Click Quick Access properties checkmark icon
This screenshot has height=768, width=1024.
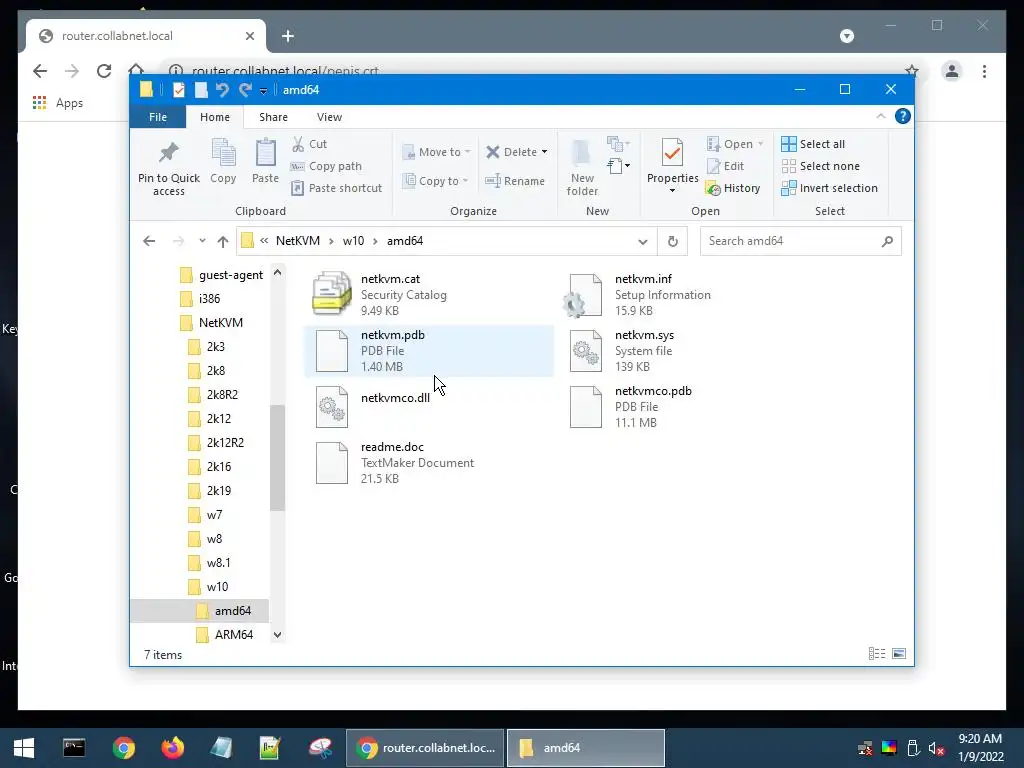(x=178, y=90)
